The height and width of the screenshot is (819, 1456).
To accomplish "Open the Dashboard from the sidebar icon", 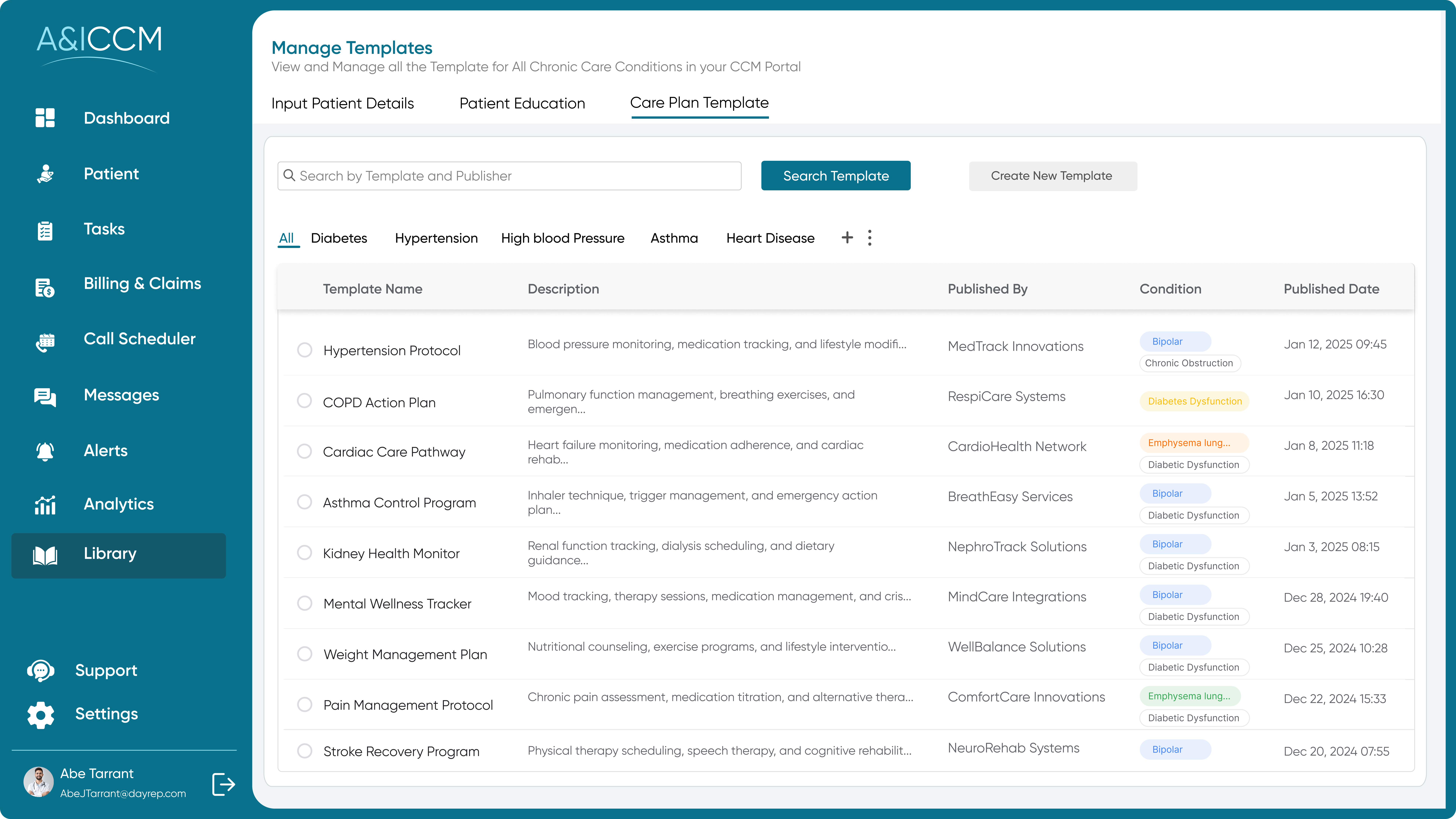I will (x=45, y=118).
